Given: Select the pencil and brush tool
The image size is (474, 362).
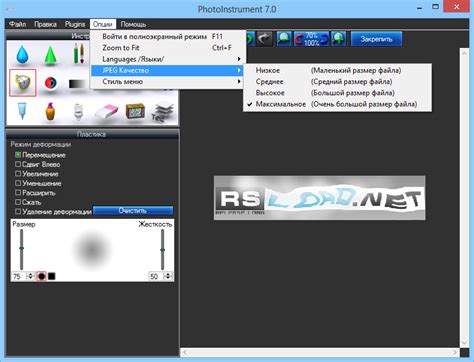Looking at the screenshot, I should click(79, 53).
